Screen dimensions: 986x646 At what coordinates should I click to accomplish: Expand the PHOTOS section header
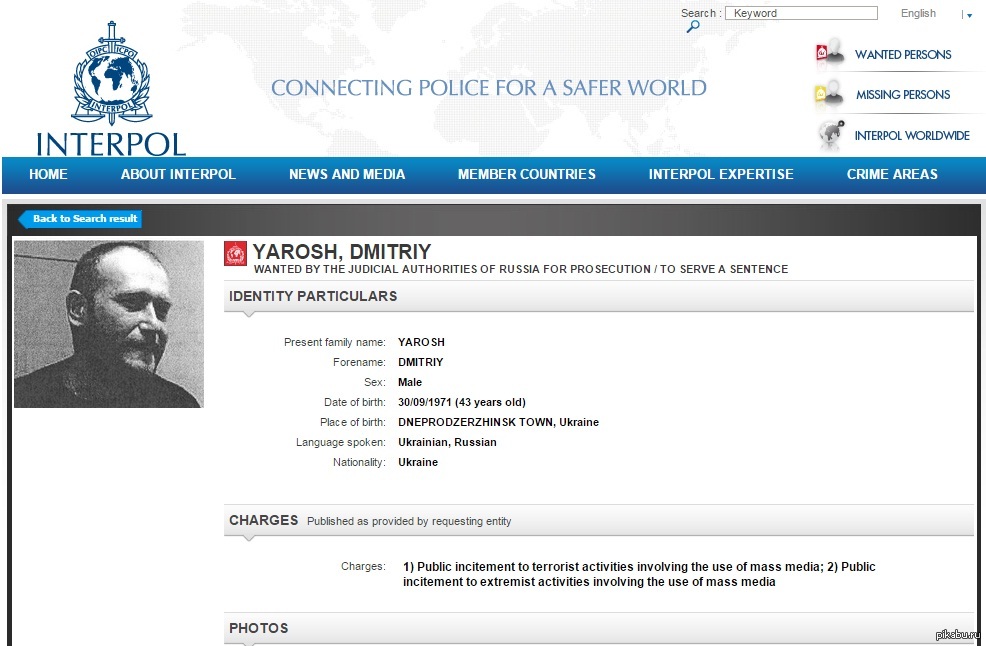point(599,628)
